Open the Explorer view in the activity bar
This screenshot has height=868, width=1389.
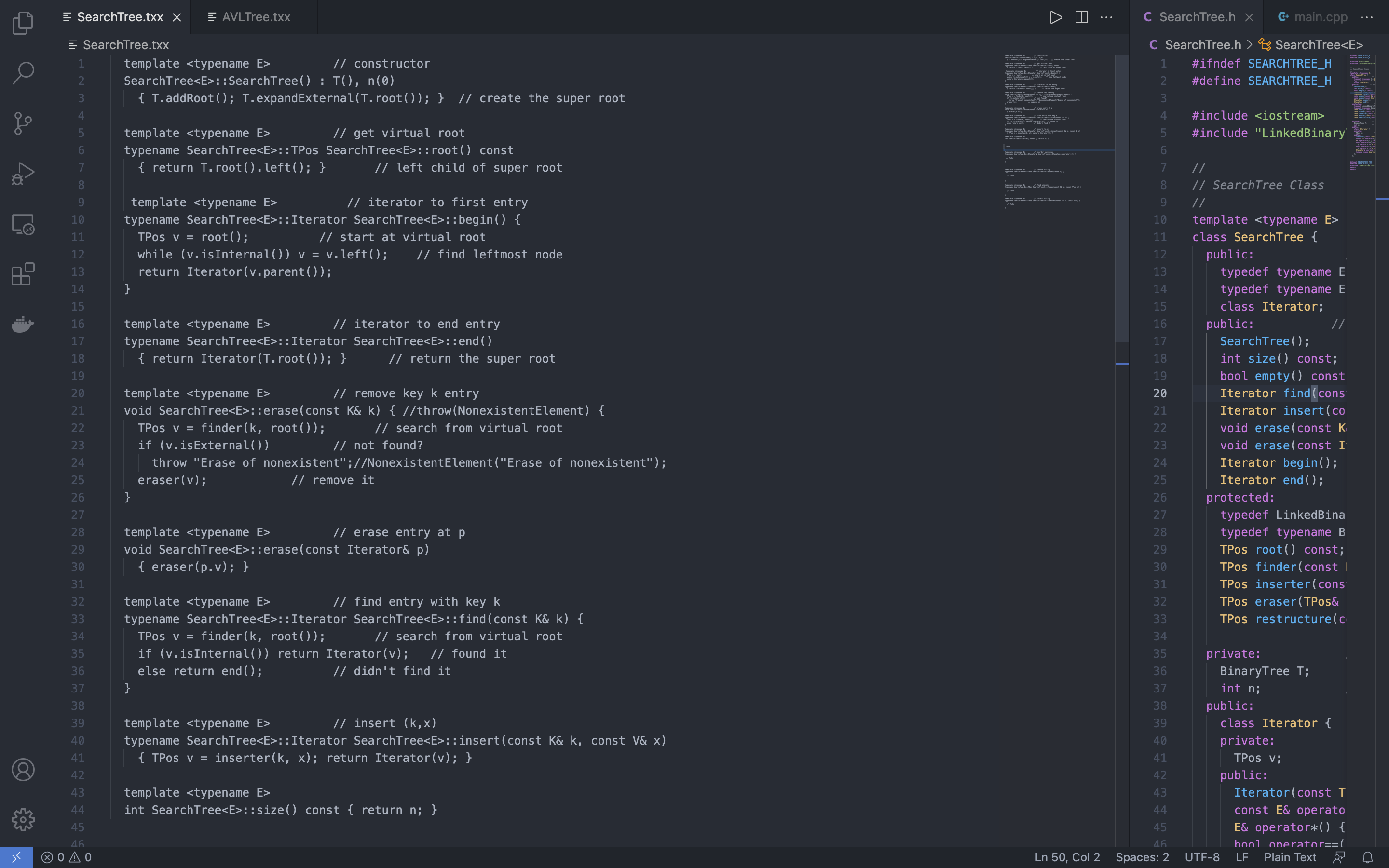point(23,23)
